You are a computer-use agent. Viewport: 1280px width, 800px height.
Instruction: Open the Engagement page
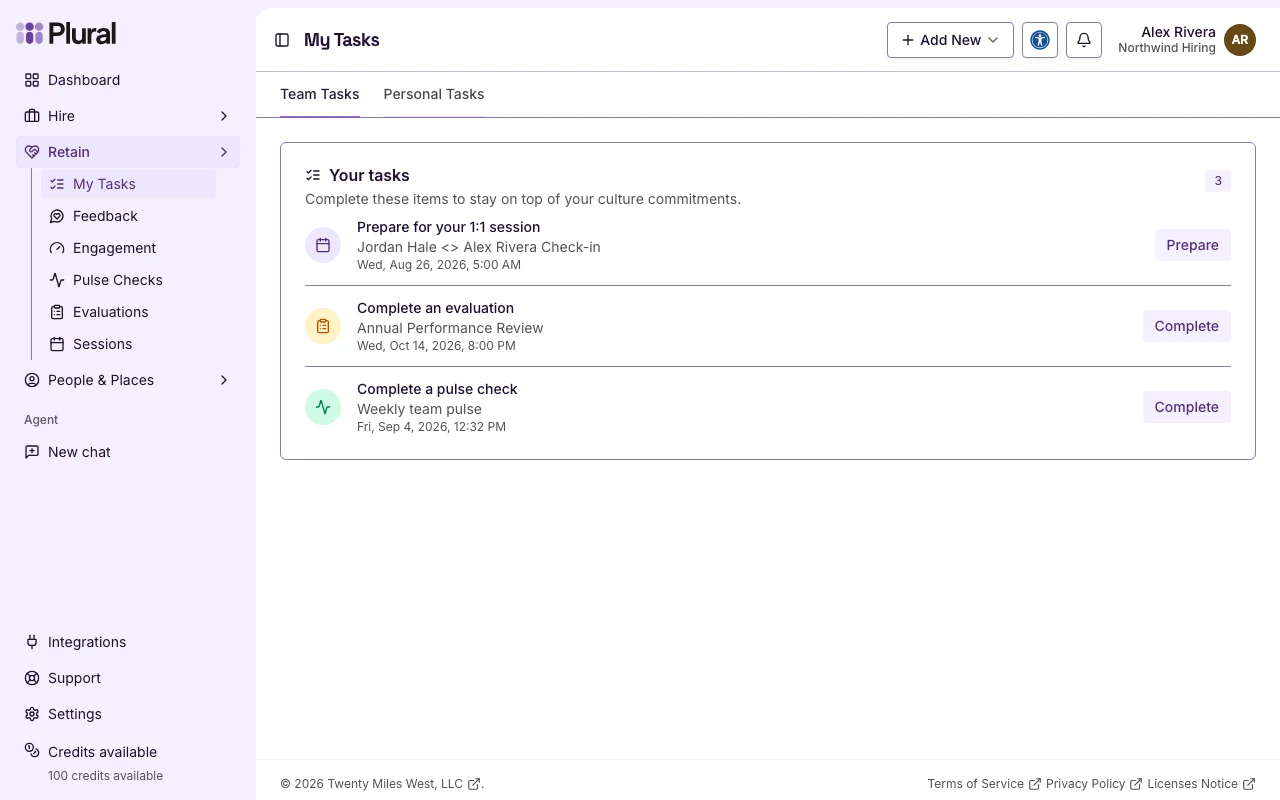tap(128, 248)
